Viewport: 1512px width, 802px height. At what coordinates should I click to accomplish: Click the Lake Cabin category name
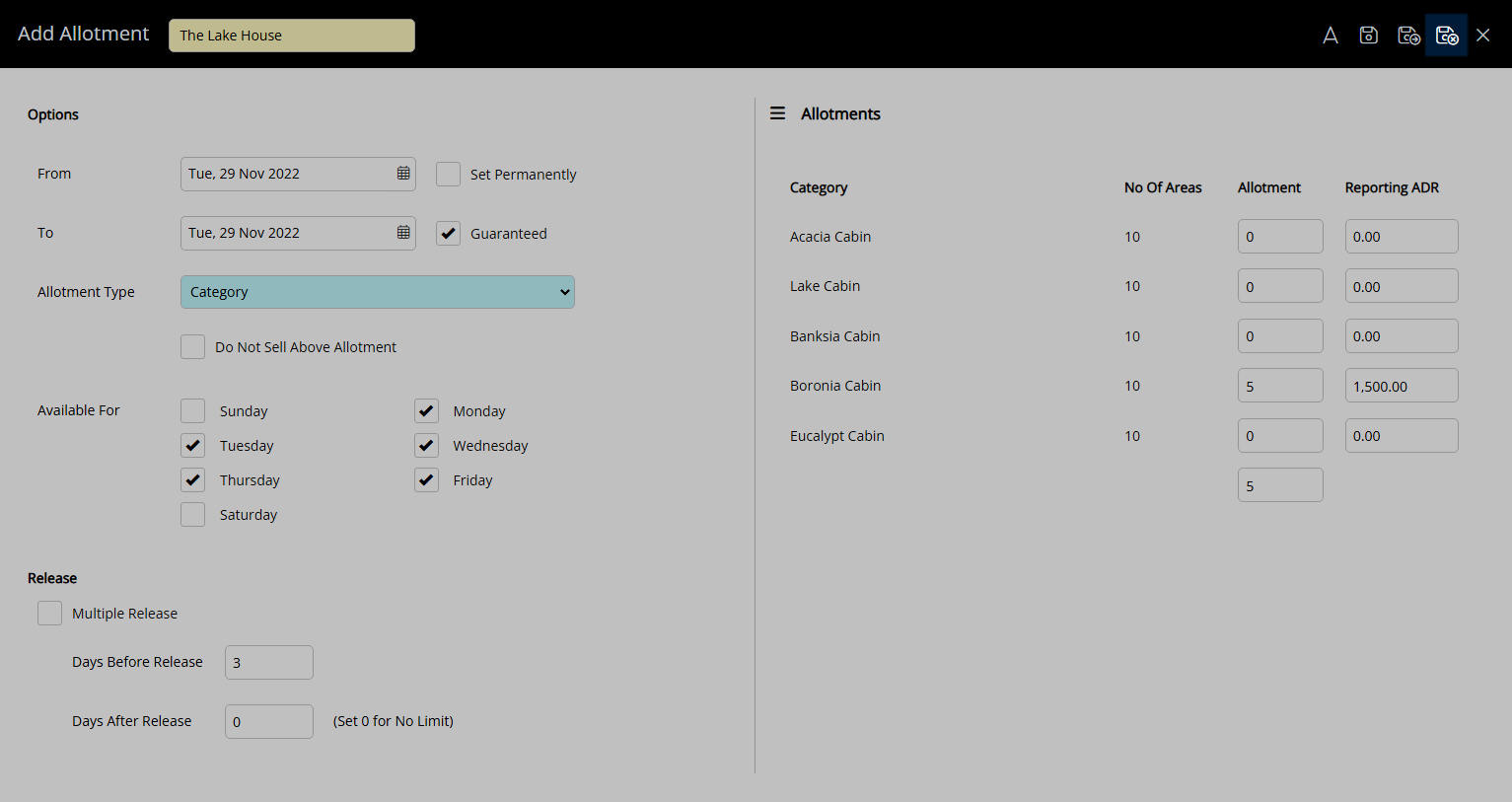tap(825, 286)
